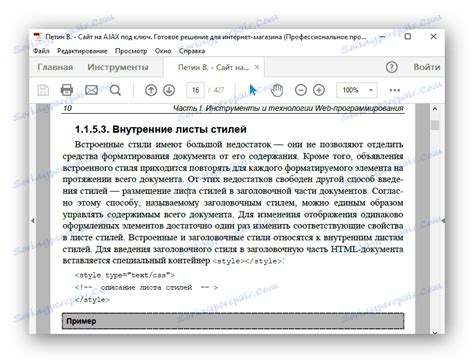The image size is (474, 363).
Task: Maximize the window
Action: tap(408, 36)
